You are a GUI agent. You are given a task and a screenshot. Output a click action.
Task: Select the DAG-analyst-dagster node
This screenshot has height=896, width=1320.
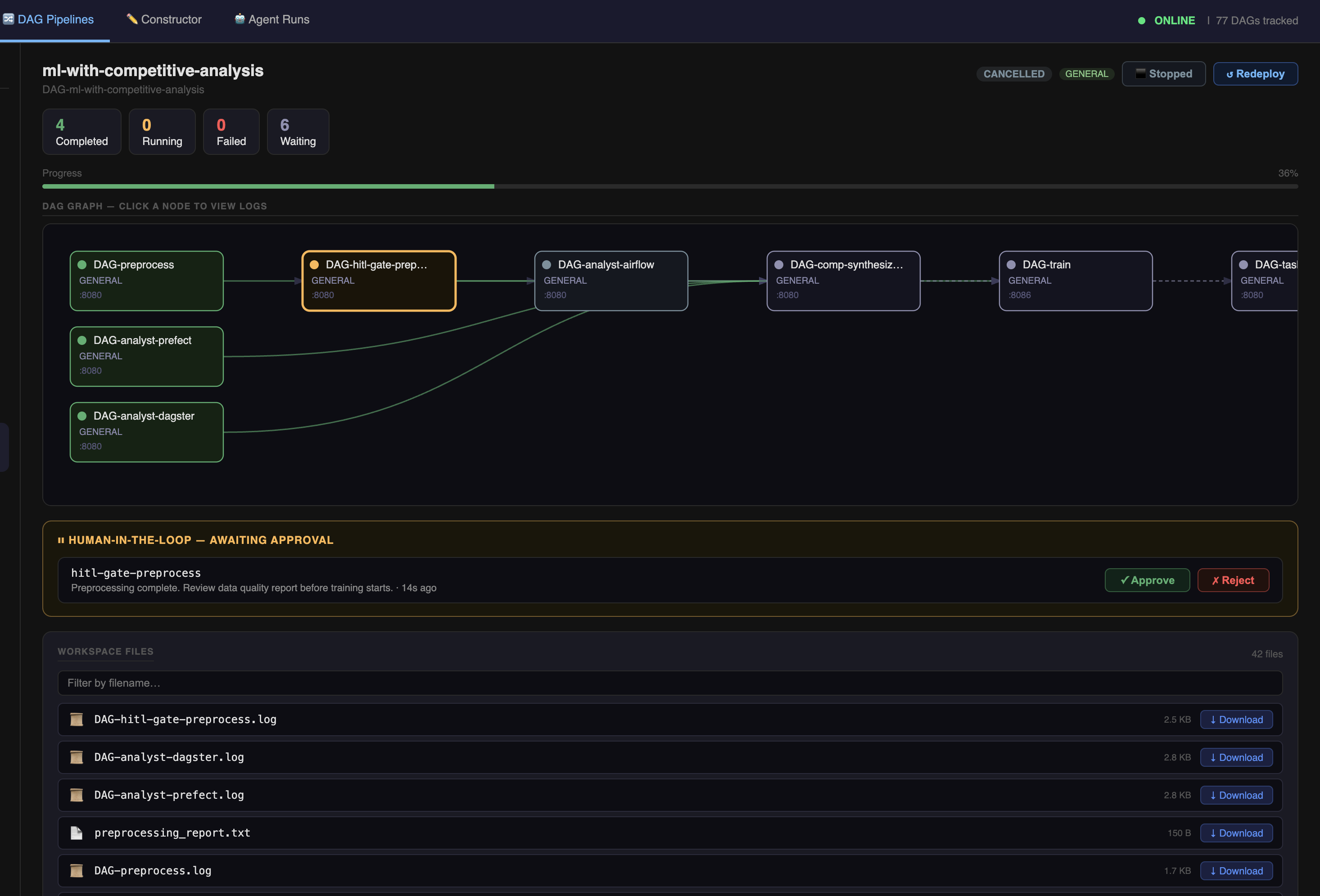coord(146,432)
